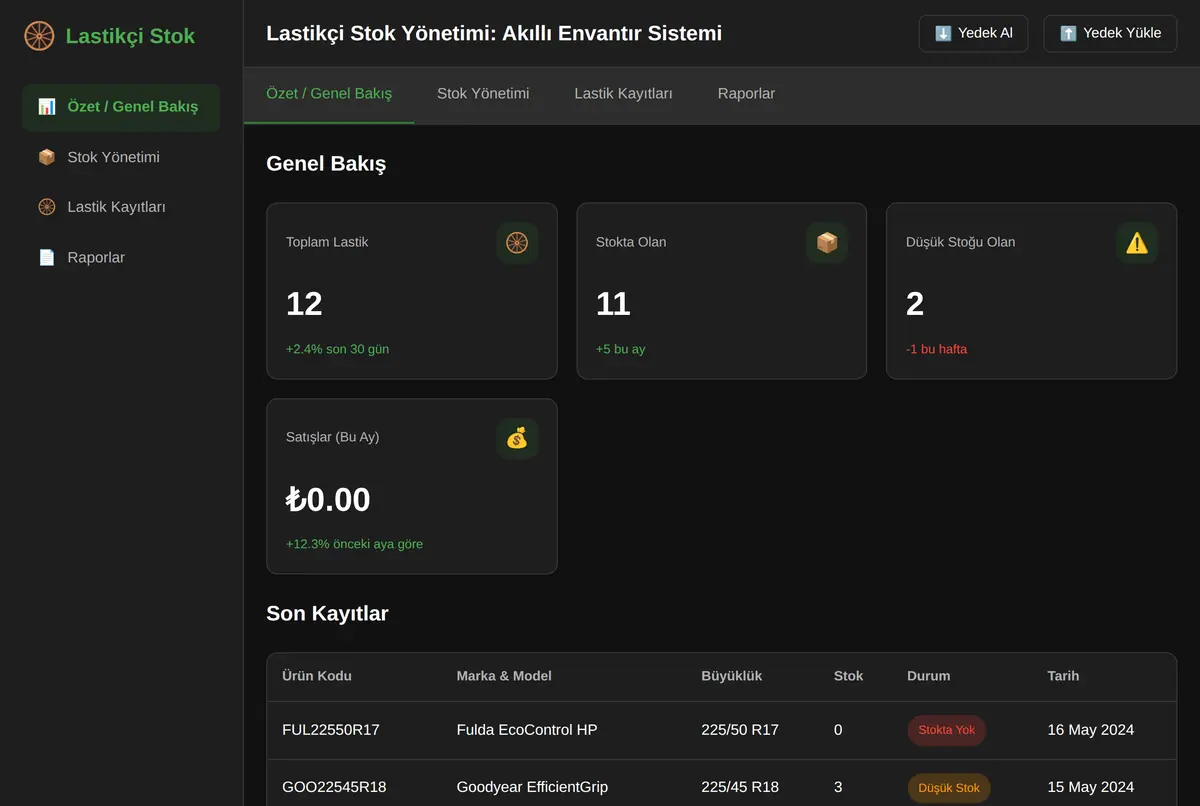Click the 225/50 R17 size cell
1200x806 pixels.
coord(740,730)
